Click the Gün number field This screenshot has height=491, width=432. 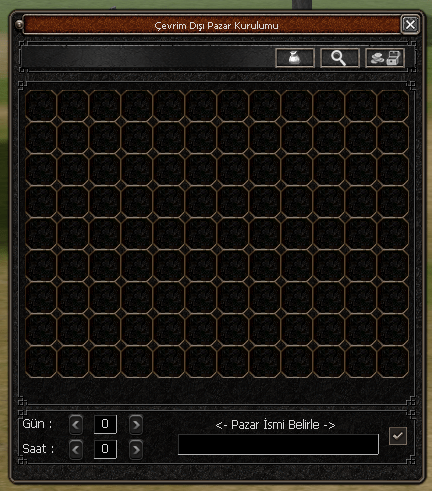pos(105,424)
